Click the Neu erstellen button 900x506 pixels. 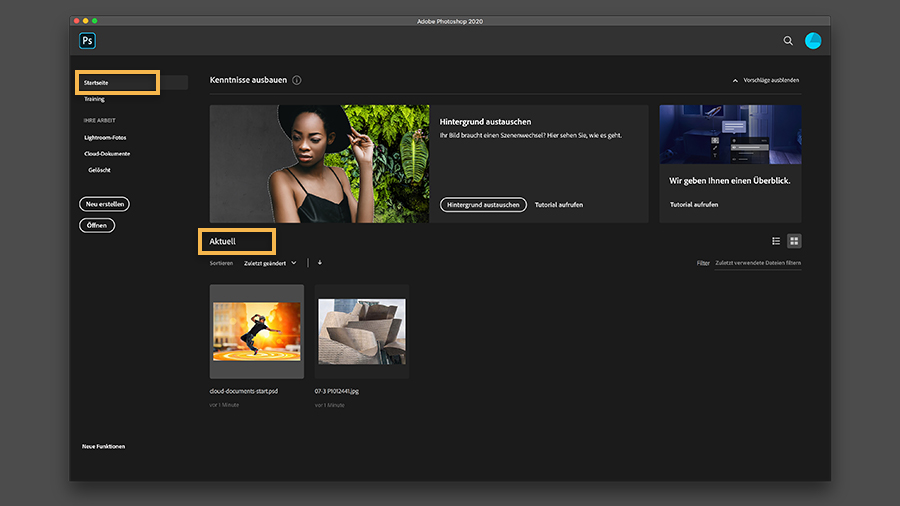(x=104, y=204)
